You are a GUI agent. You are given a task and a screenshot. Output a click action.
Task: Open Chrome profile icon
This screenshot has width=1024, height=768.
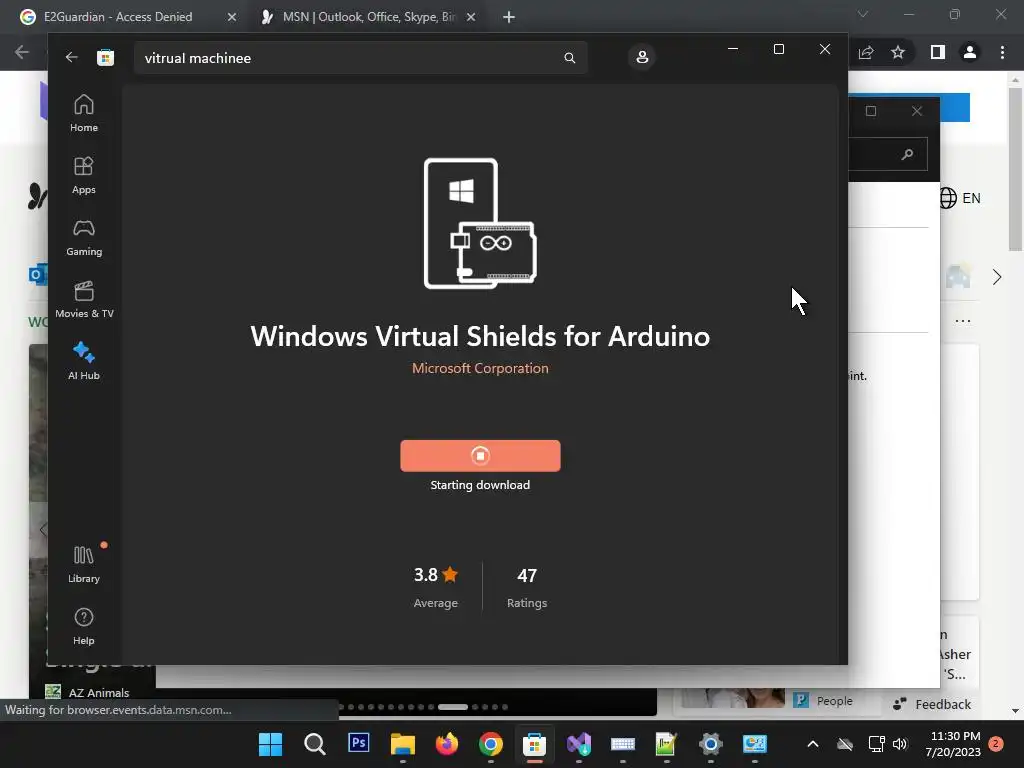pyautogui.click(x=970, y=52)
